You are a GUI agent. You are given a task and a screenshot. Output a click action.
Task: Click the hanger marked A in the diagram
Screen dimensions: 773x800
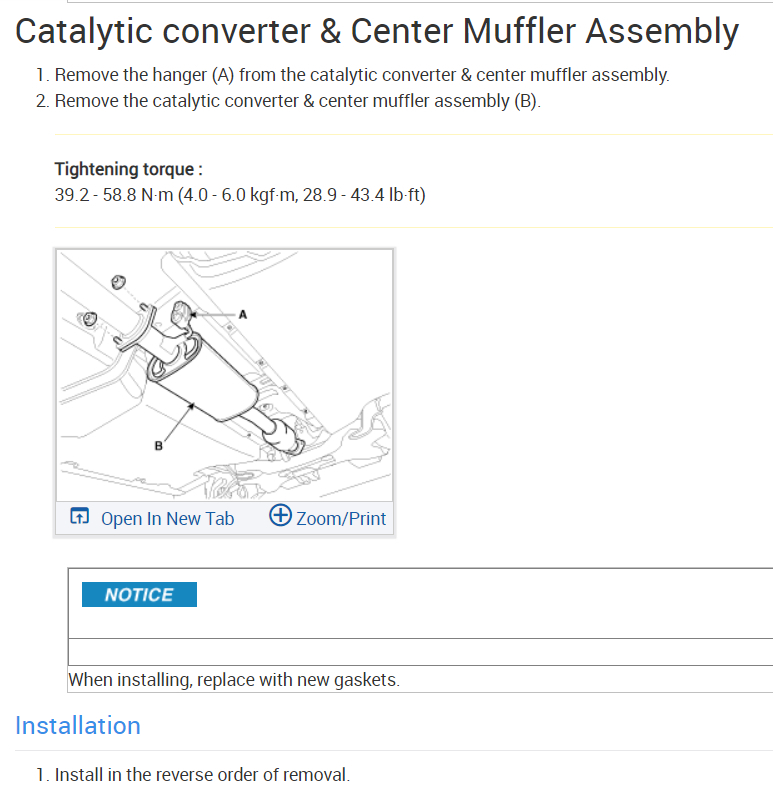coord(182,314)
